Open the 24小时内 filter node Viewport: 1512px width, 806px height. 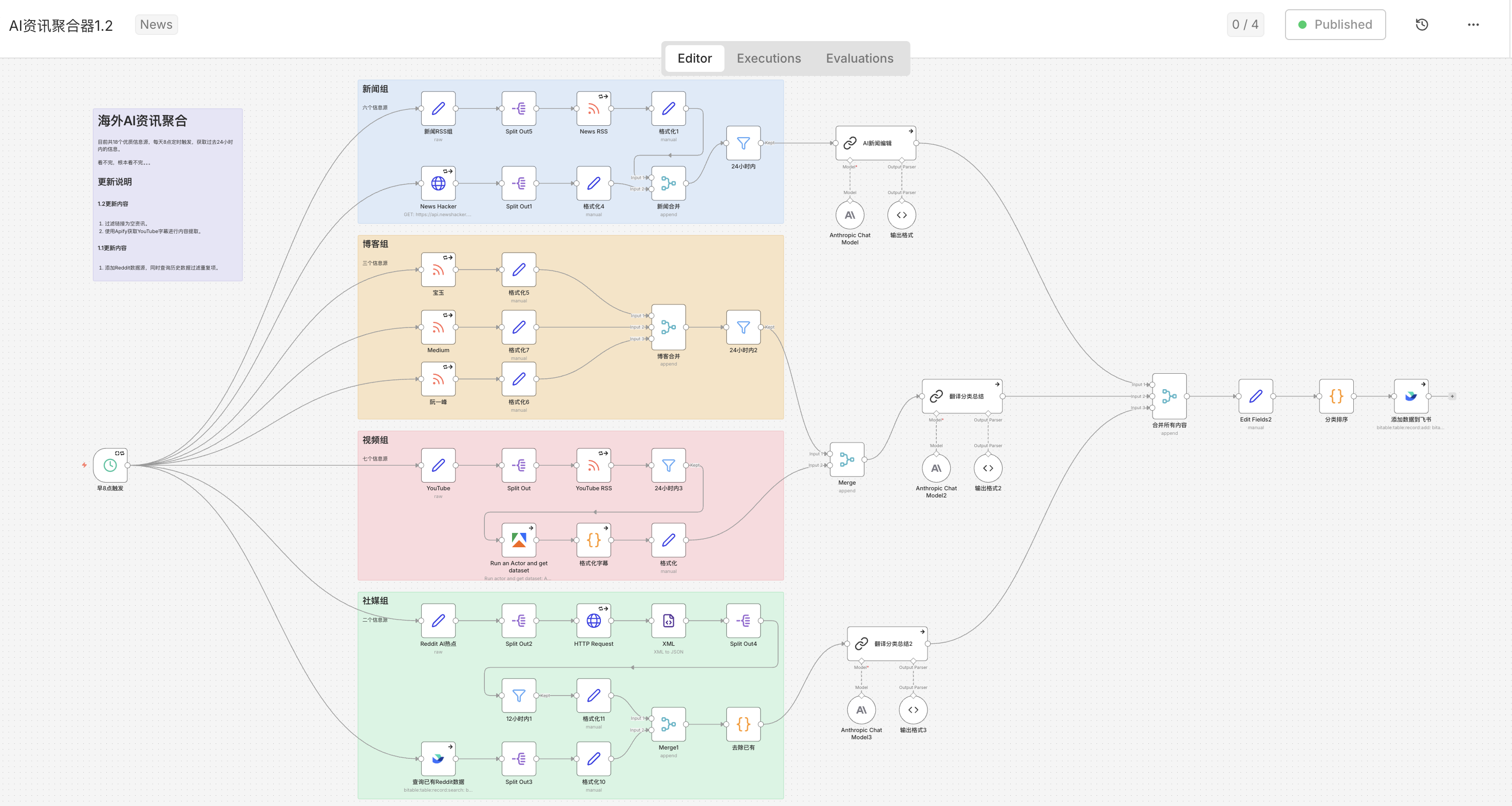743,143
